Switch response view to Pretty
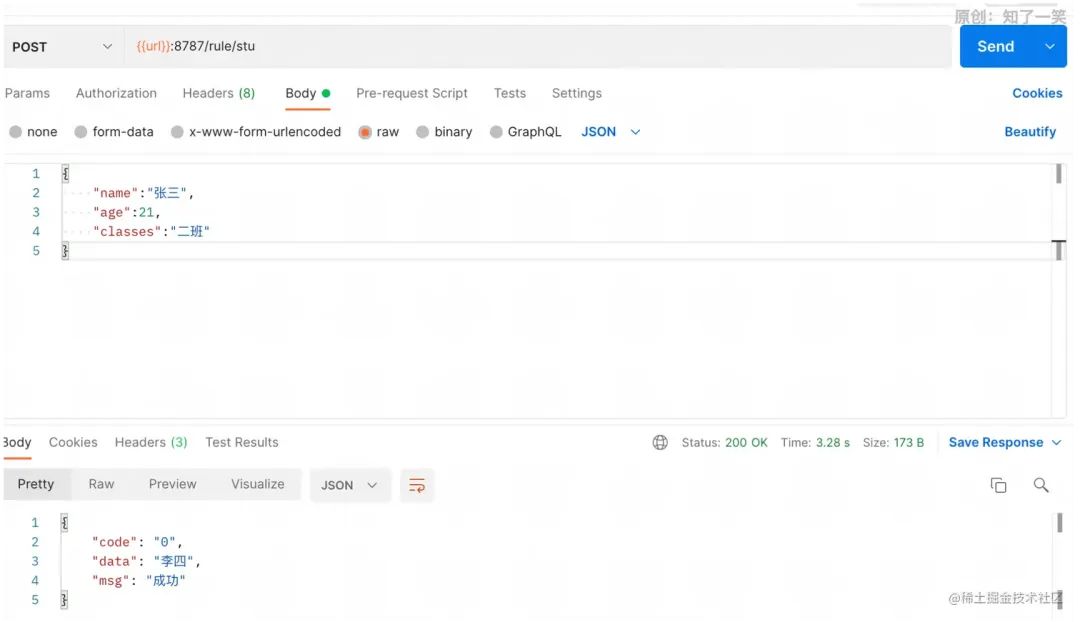Image resolution: width=1080 pixels, height=622 pixels. pos(36,484)
